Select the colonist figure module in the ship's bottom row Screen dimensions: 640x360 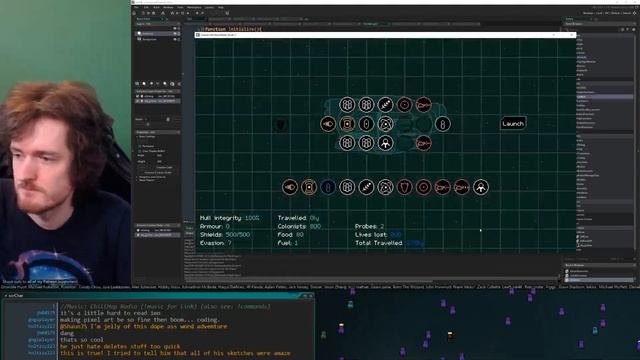385,143
